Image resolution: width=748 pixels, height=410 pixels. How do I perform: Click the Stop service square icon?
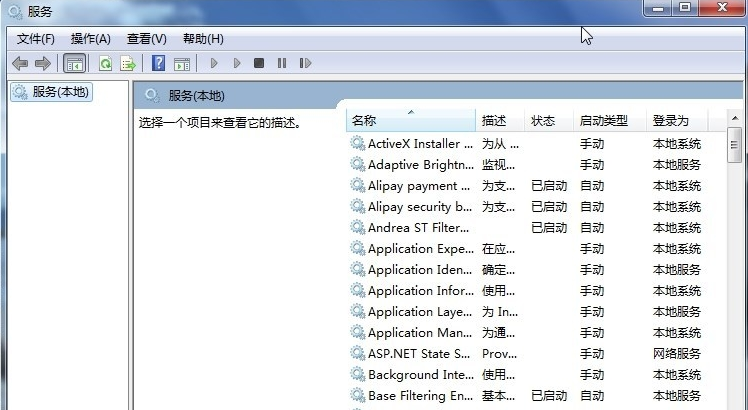click(259, 63)
